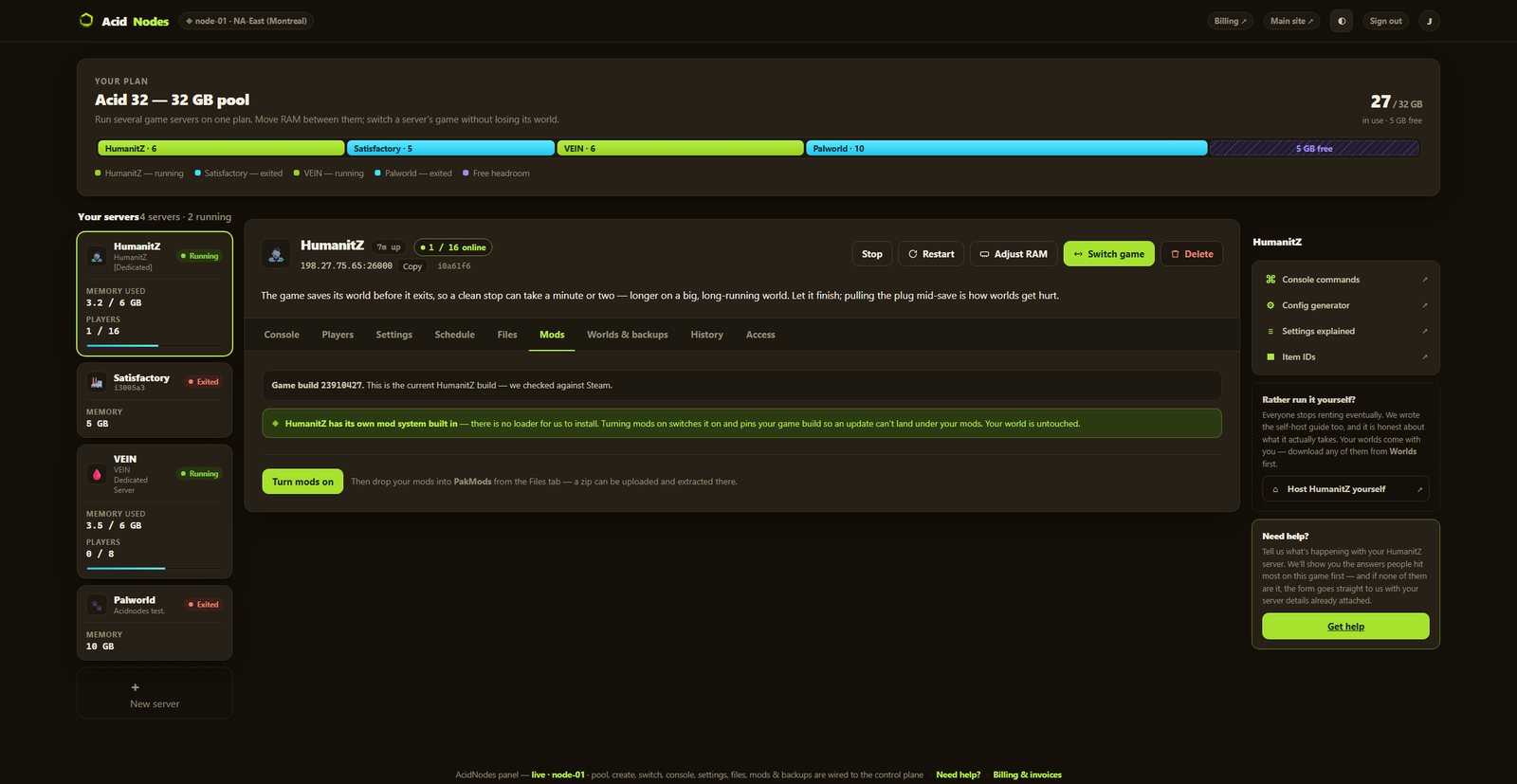
Task: Click the HumanitZ game icon in server list
Action: coord(97,256)
